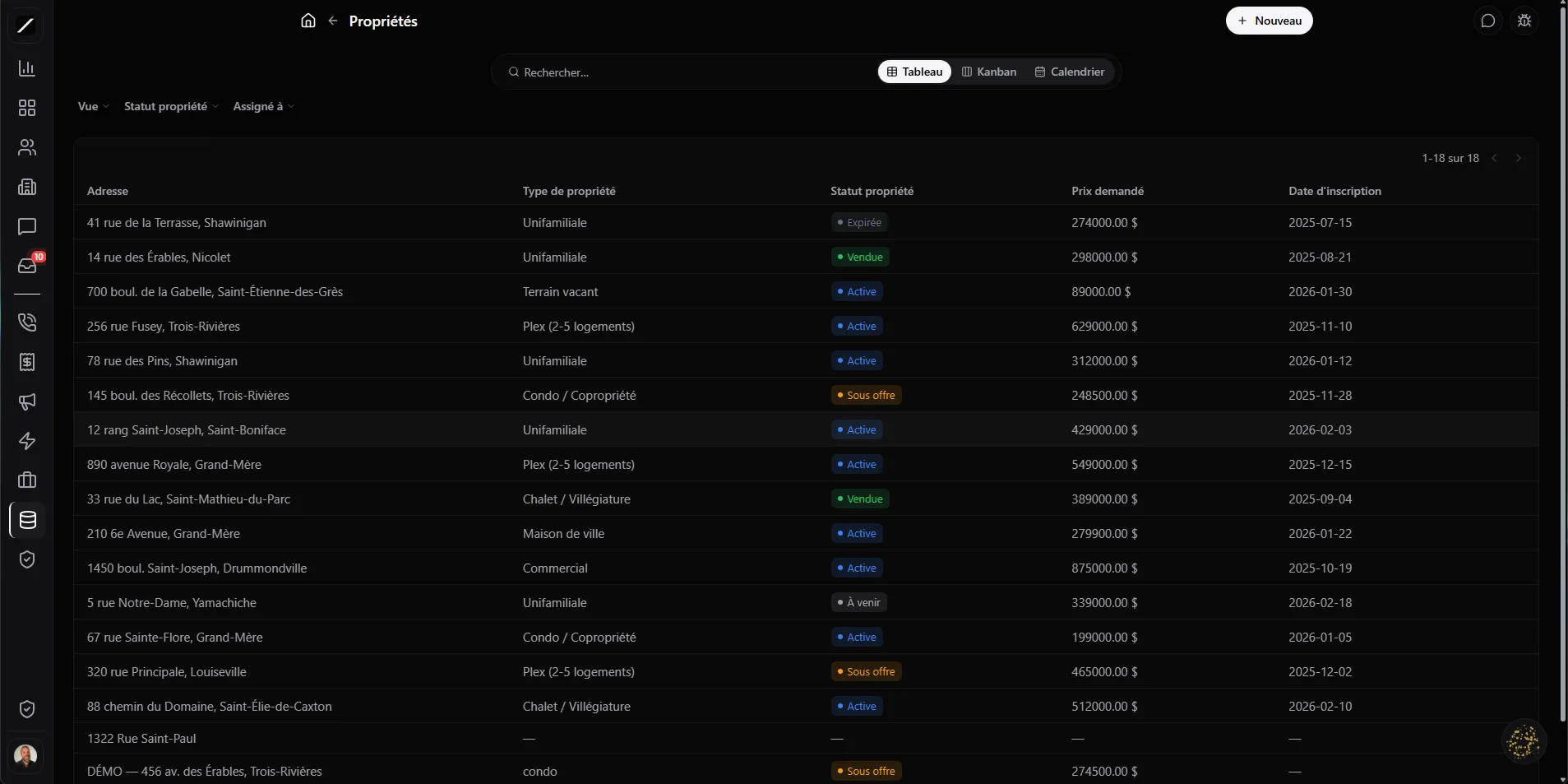
Task: Select the database icon in the sidebar
Action: click(27, 520)
